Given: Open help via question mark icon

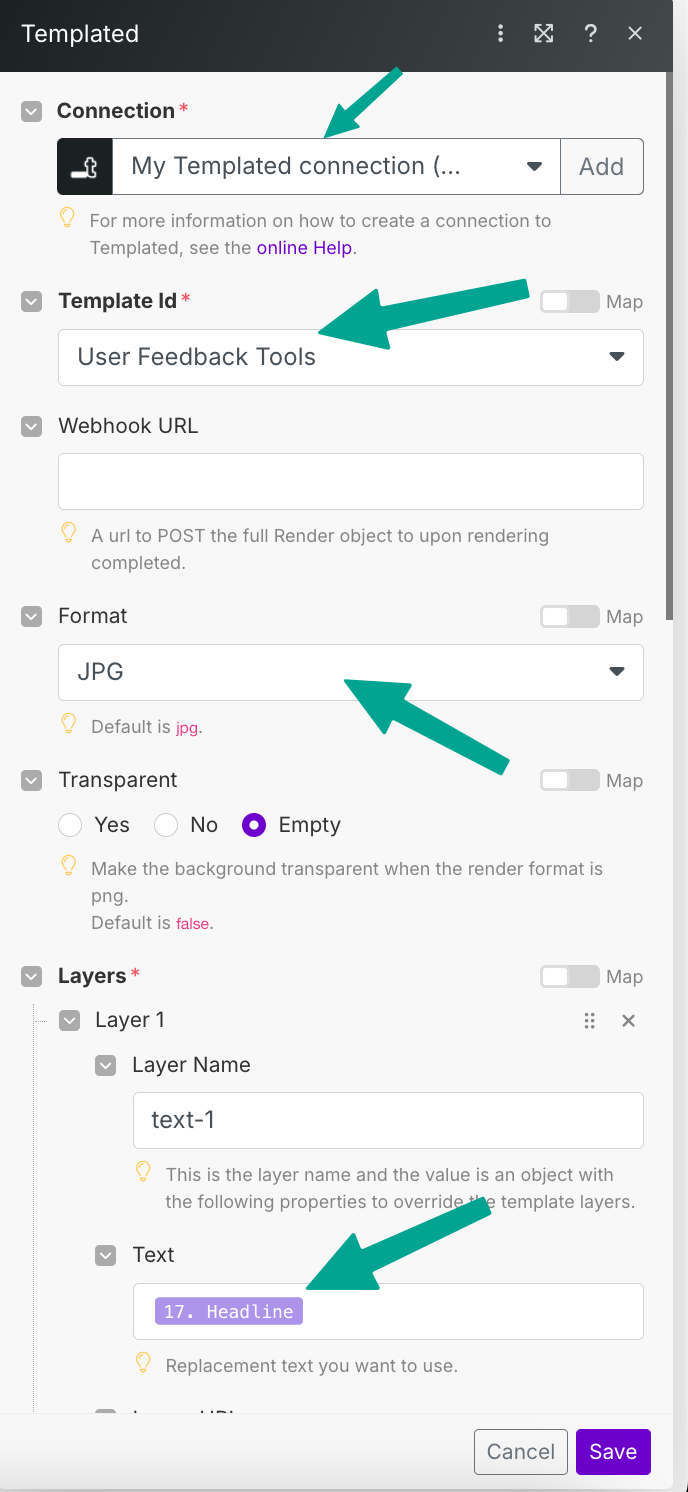Looking at the screenshot, I should pos(590,34).
